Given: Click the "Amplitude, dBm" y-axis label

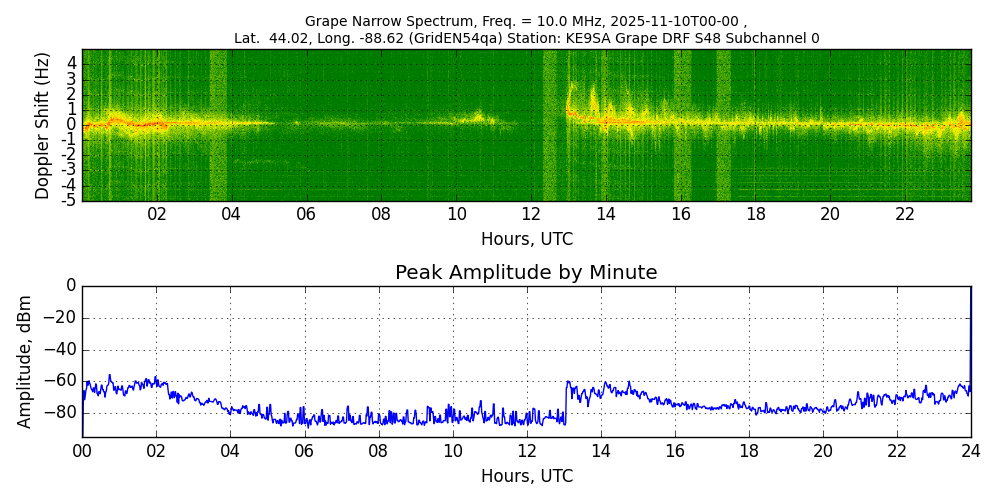Looking at the screenshot, I should tap(26, 361).
